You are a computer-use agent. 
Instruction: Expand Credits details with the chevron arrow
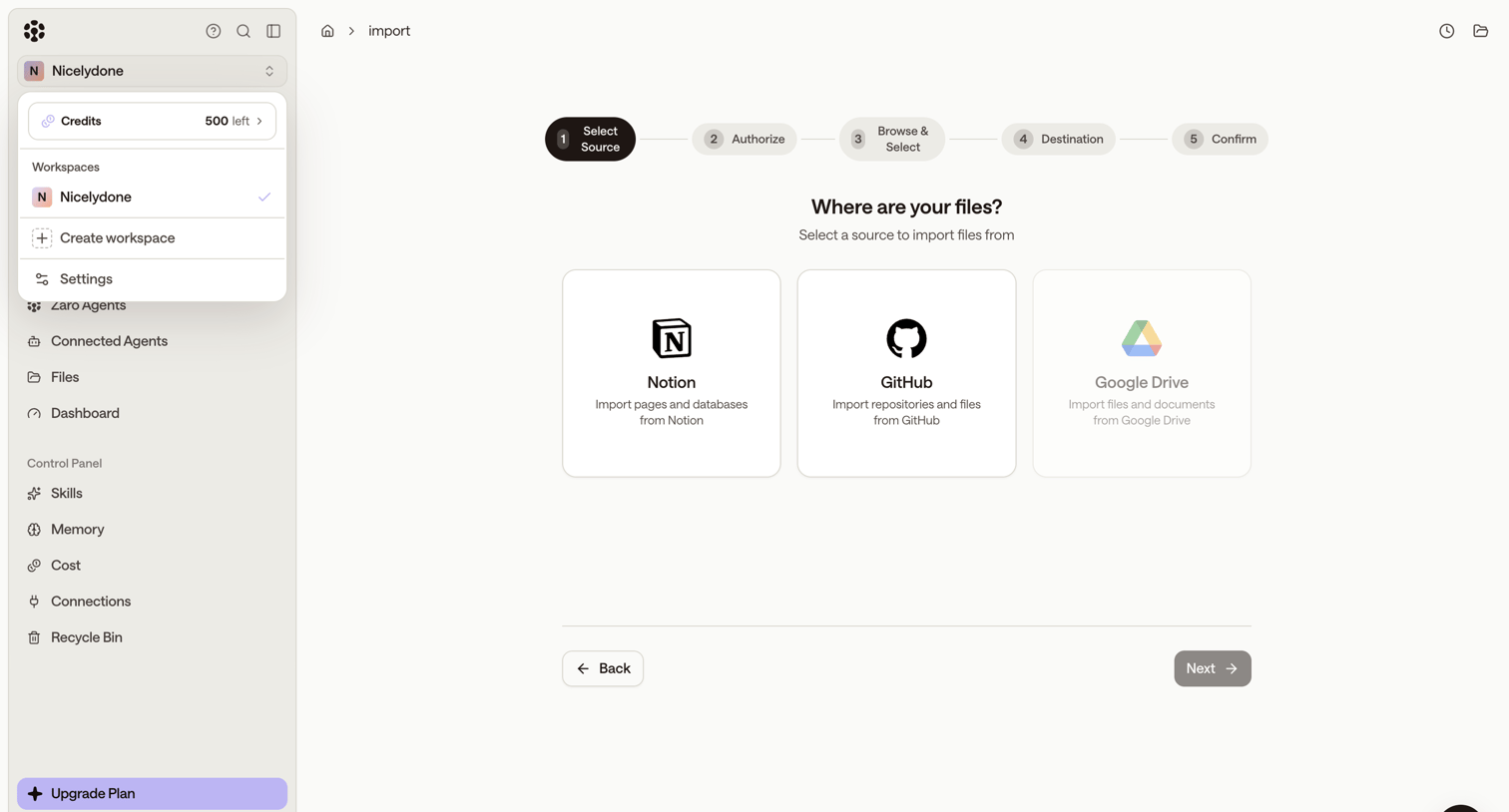[259, 121]
